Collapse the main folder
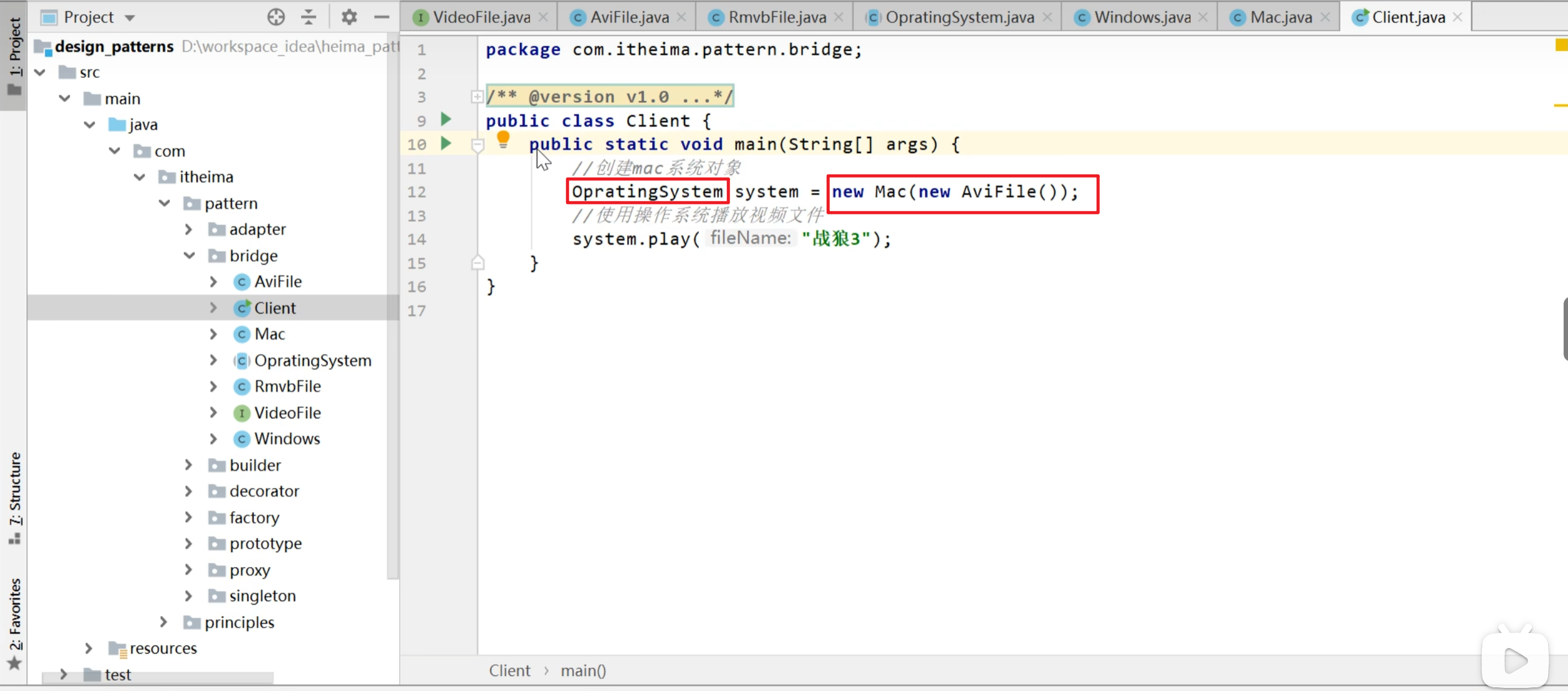The image size is (1568, 691). (65, 98)
